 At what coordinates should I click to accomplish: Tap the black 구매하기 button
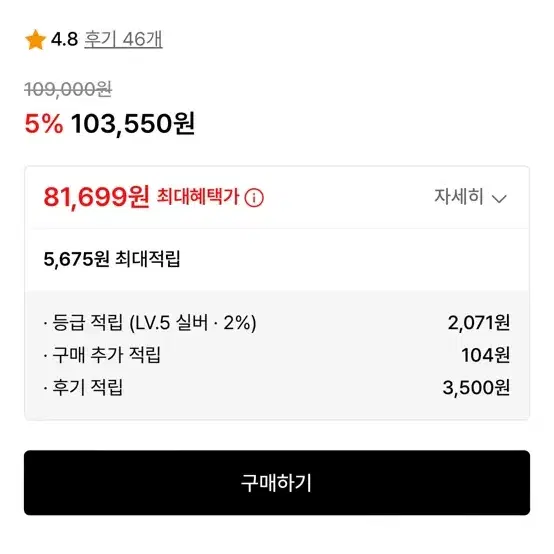click(x=277, y=483)
